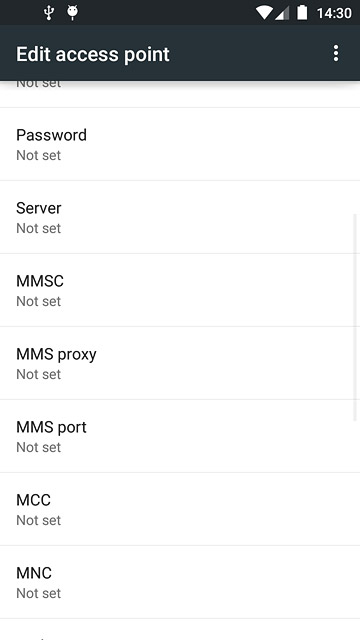Image resolution: width=360 pixels, height=640 pixels.
Task: Open the three-dot overflow menu
Action: click(336, 53)
